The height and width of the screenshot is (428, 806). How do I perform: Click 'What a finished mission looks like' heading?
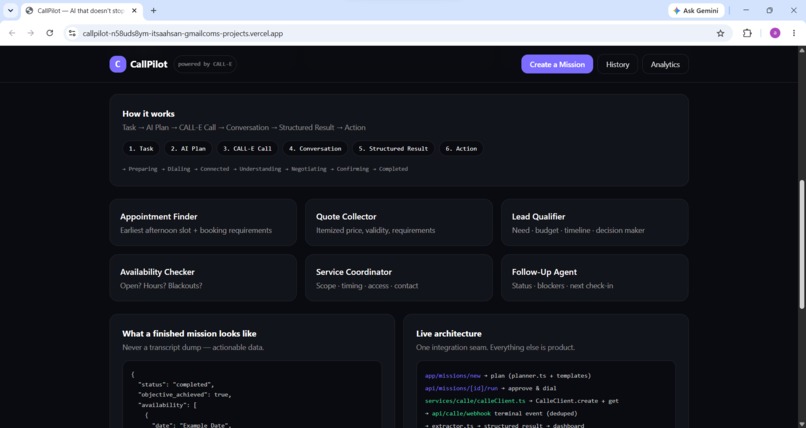pyautogui.click(x=189, y=333)
